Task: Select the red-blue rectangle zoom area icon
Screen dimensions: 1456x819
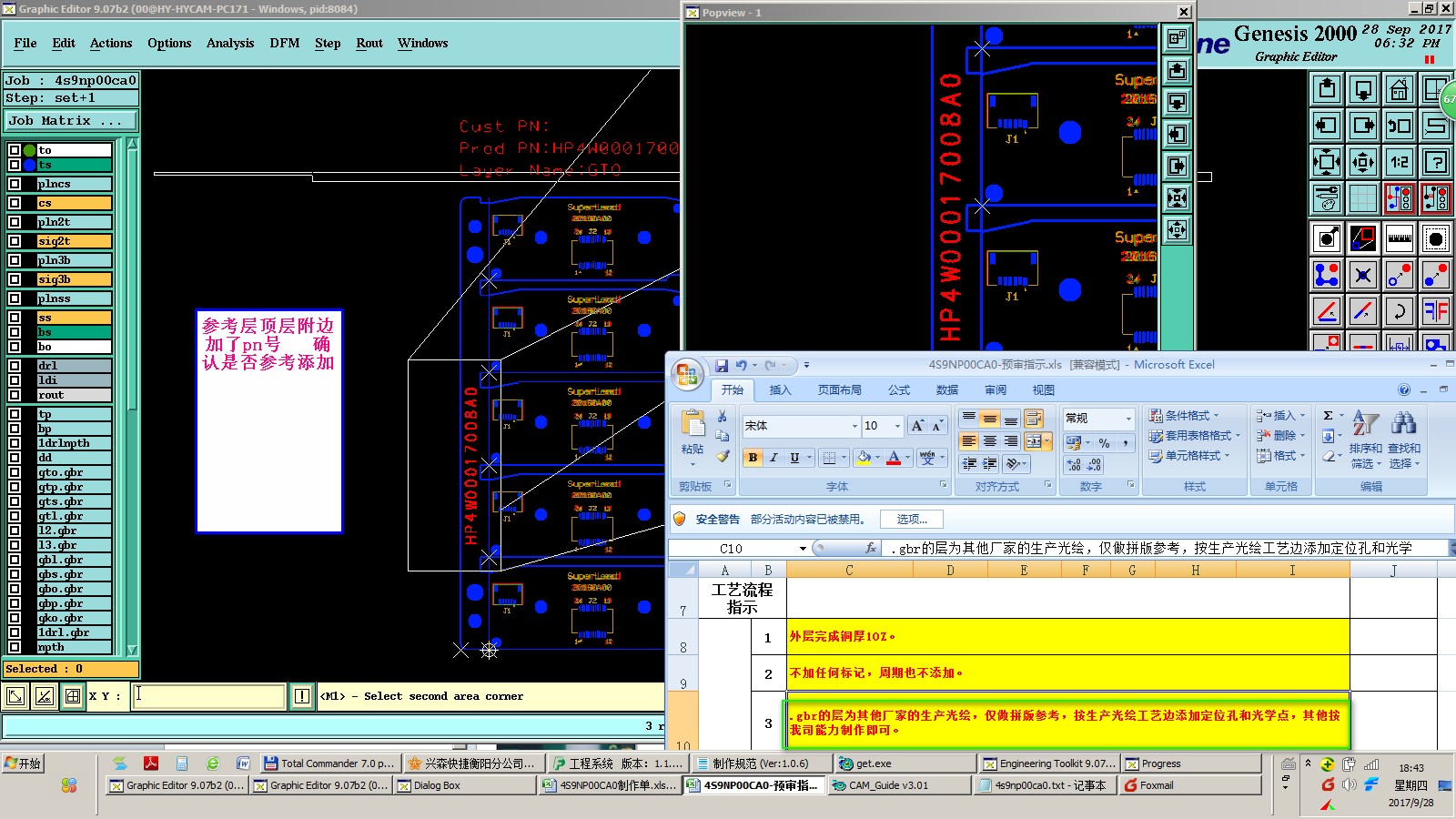Action: 1363,238
